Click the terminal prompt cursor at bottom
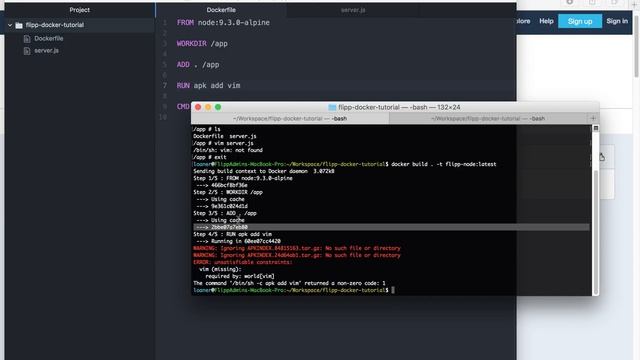Image resolution: width=640 pixels, height=360 pixels. [393, 290]
